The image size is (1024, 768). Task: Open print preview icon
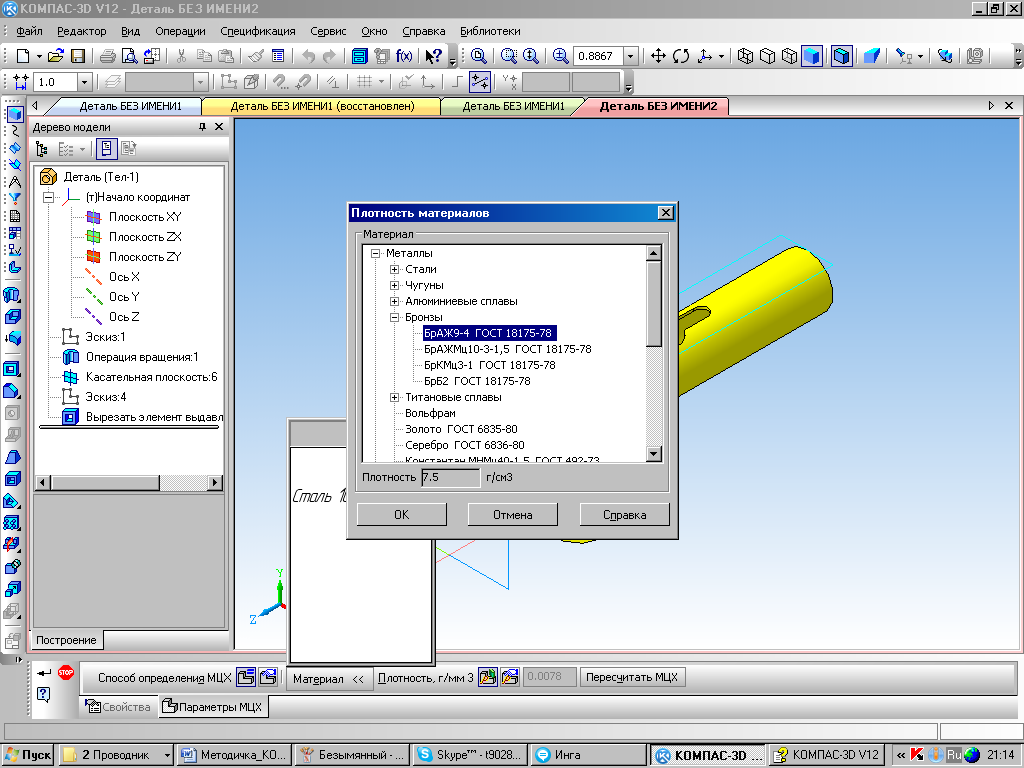pyautogui.click(x=130, y=56)
